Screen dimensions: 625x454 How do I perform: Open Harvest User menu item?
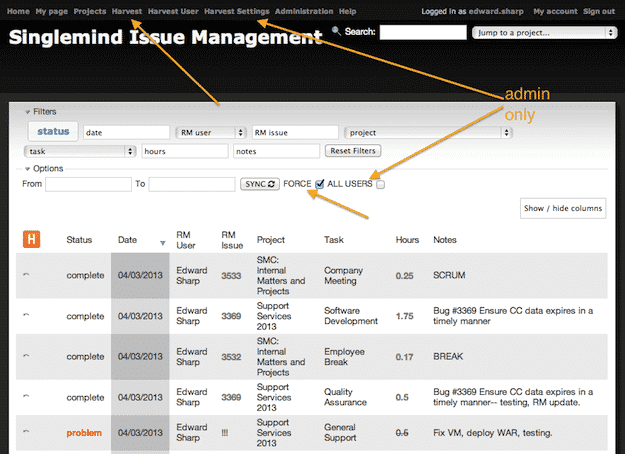[173, 12]
